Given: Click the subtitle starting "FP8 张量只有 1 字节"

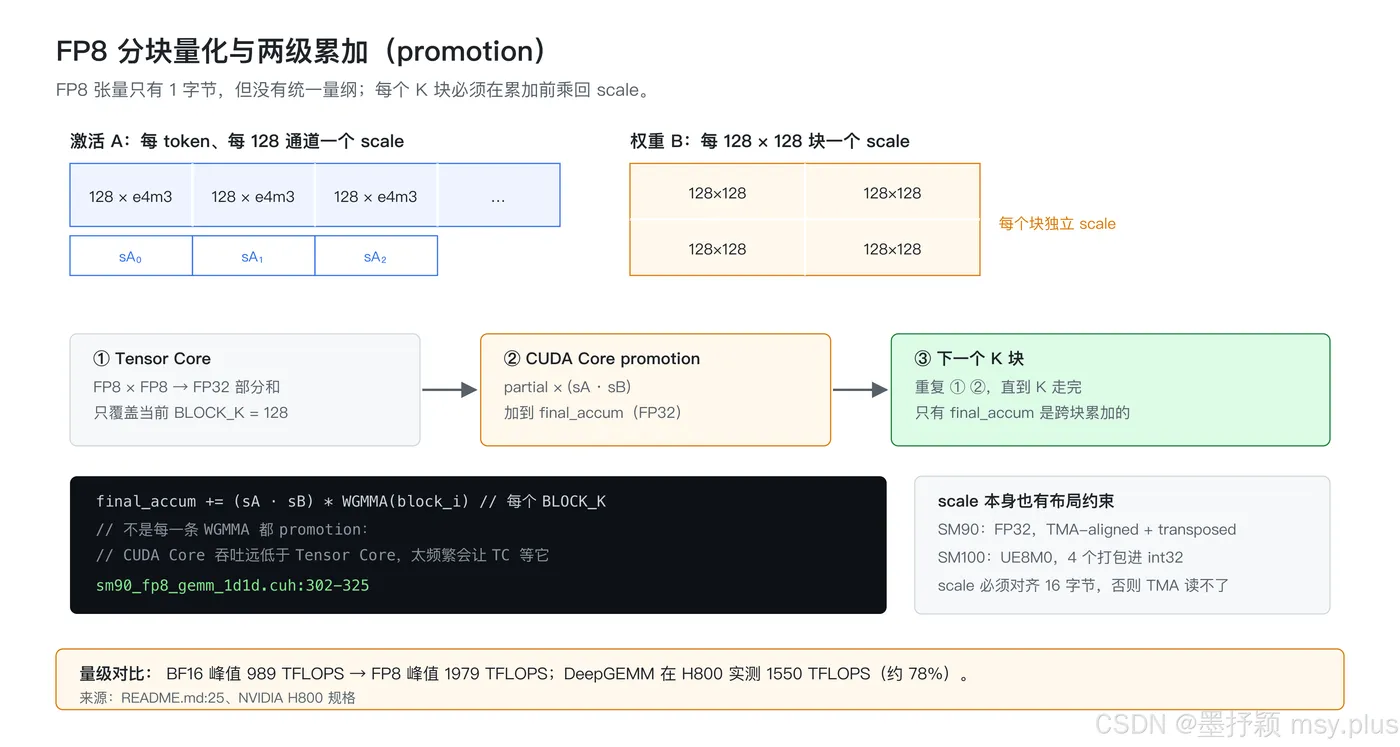Looking at the screenshot, I should 356,90.
